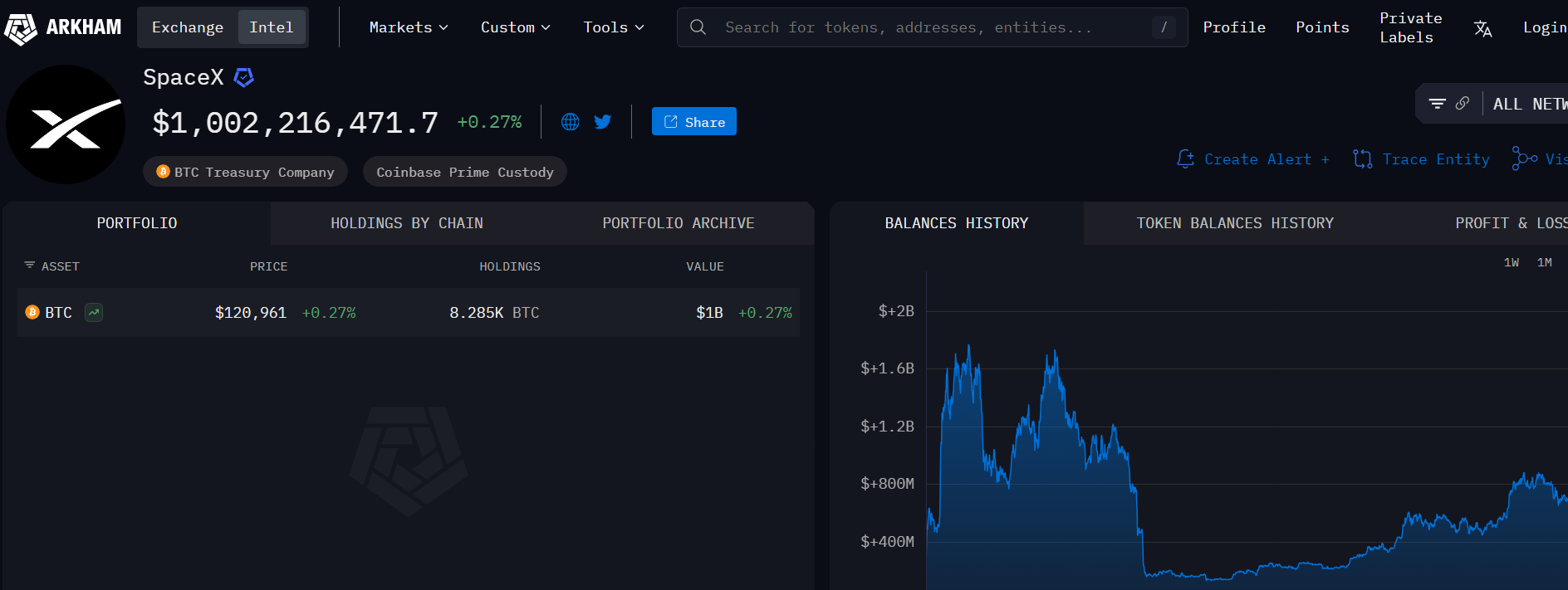Open the Profile page
The width and height of the screenshot is (1568, 590).
[1234, 27]
